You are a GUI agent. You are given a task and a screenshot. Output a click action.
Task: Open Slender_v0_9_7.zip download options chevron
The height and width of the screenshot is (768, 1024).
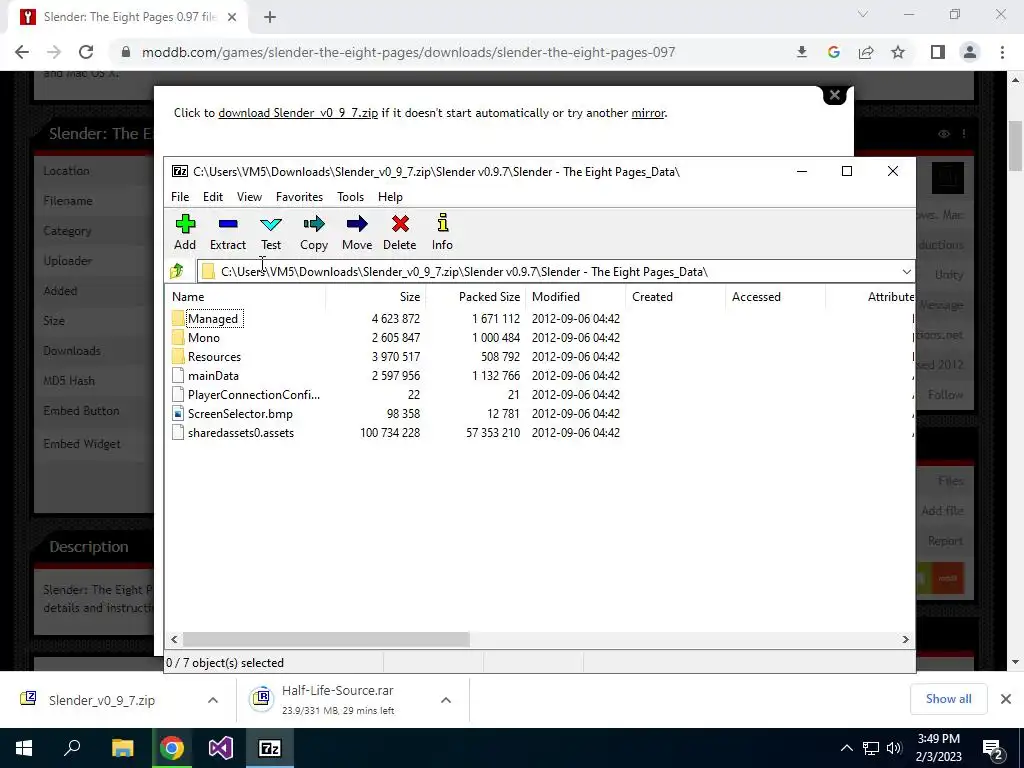212,700
